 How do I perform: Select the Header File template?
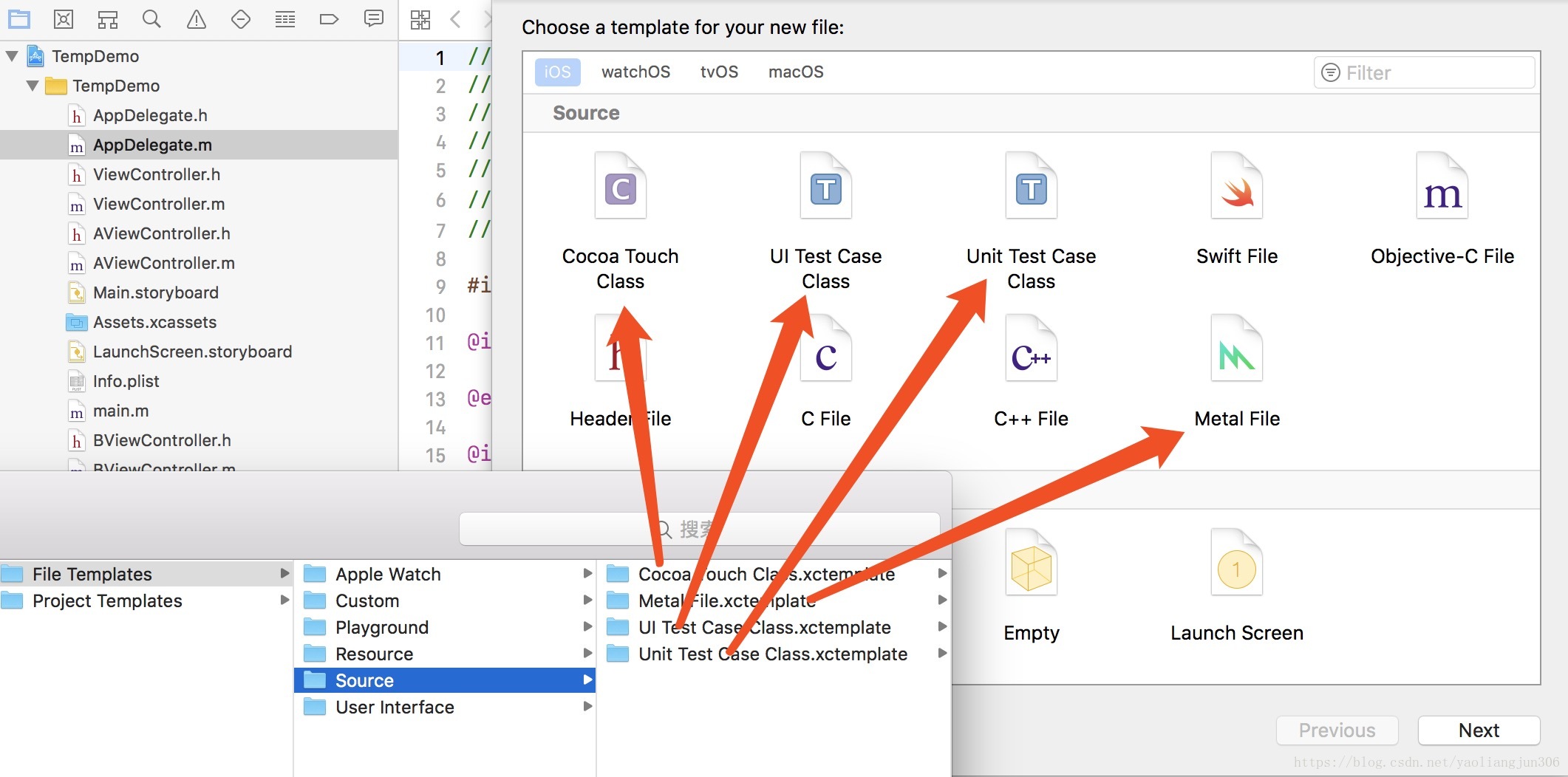point(621,372)
